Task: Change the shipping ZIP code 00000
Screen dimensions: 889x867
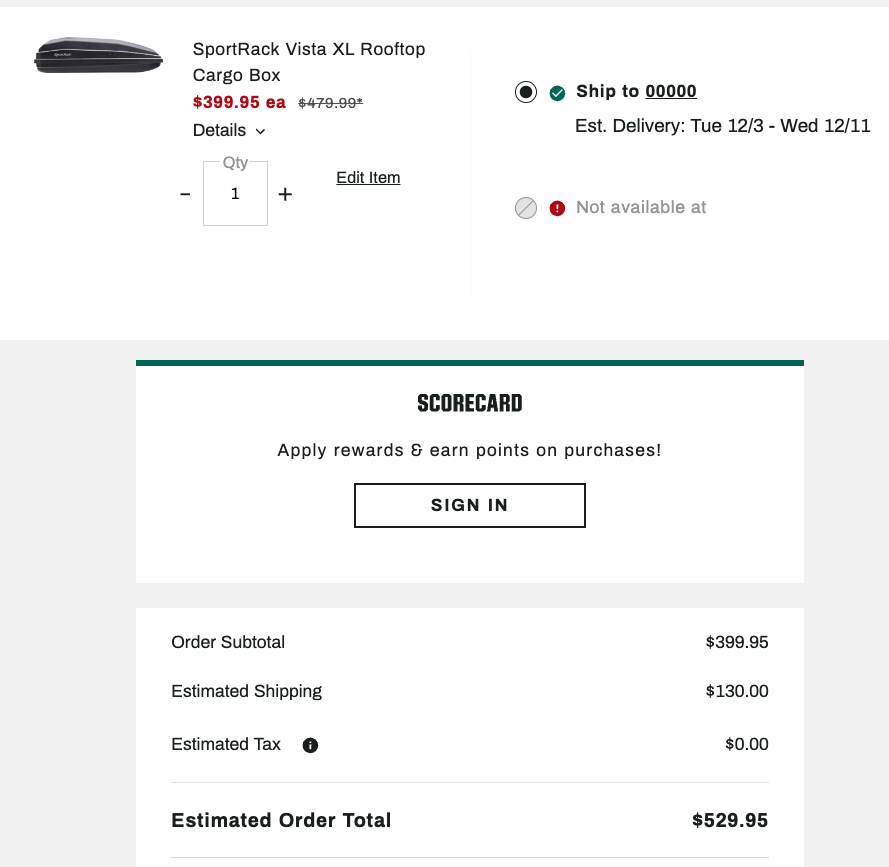Action: (x=671, y=91)
